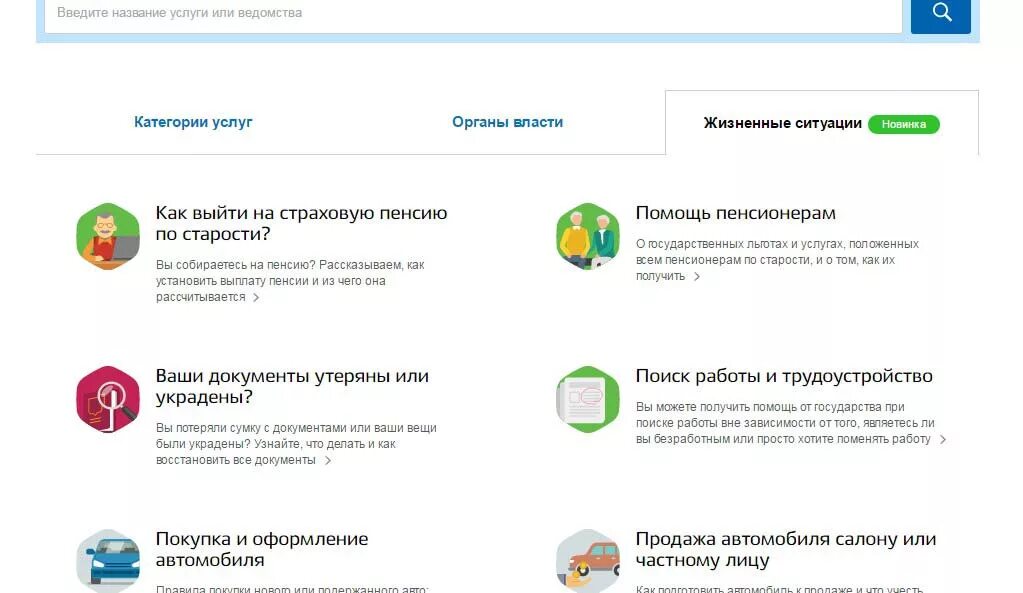Screen dimensions: 1023x593
Task: Click the service search input field
Action: click(470, 14)
